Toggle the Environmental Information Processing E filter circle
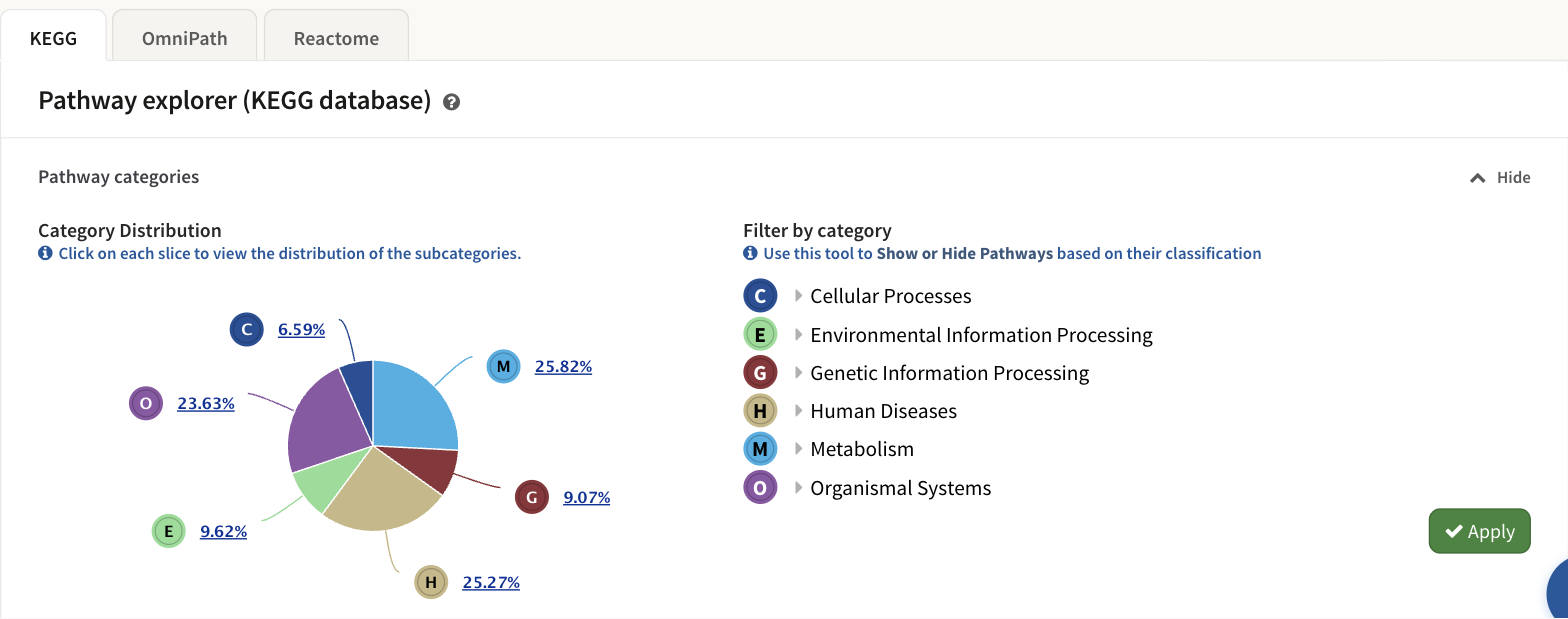This screenshot has width=1568, height=619. coord(760,334)
